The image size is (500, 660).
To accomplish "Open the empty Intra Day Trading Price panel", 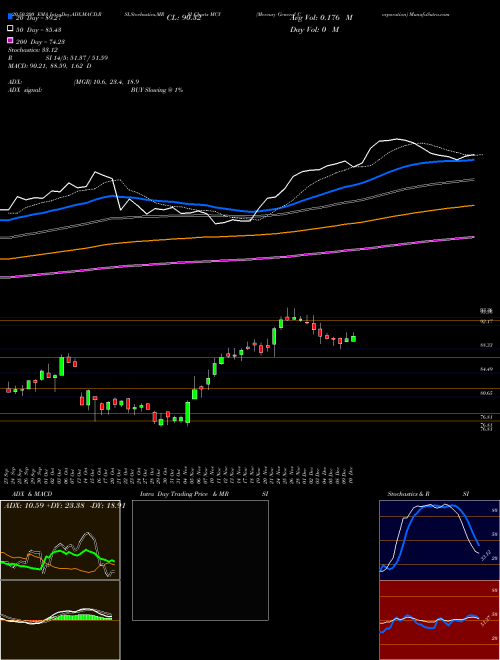I will (200, 560).
